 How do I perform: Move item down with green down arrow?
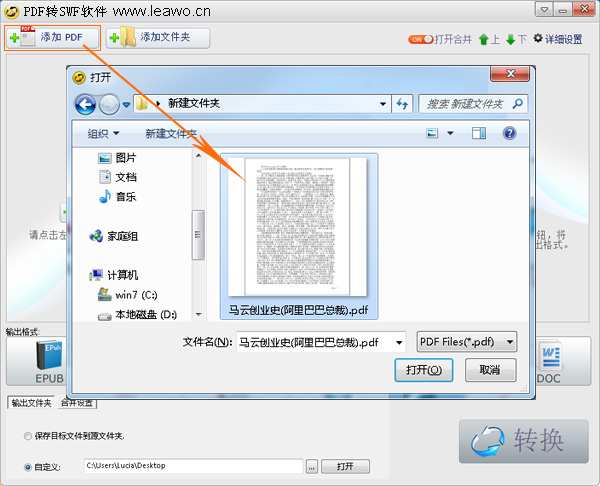510,39
